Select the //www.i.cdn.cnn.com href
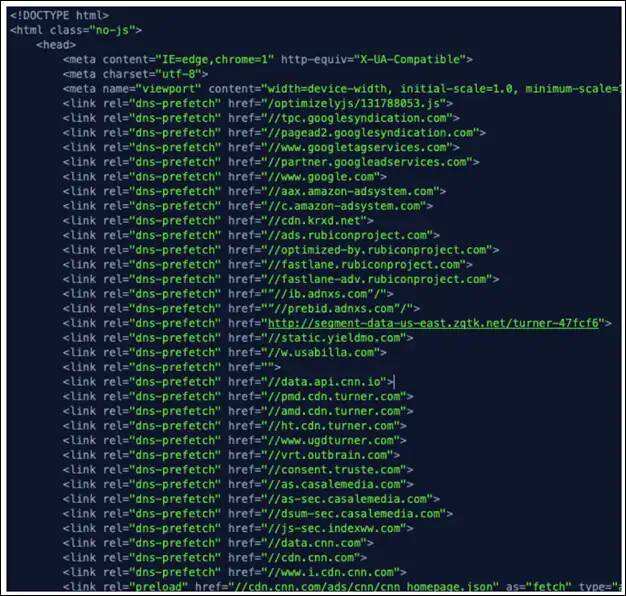This screenshot has width=626, height=596. [333, 572]
